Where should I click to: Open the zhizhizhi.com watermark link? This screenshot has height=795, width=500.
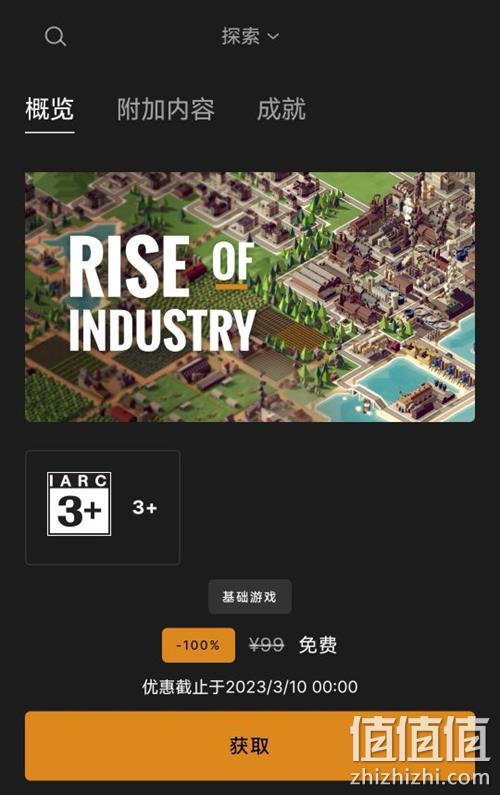(420, 776)
